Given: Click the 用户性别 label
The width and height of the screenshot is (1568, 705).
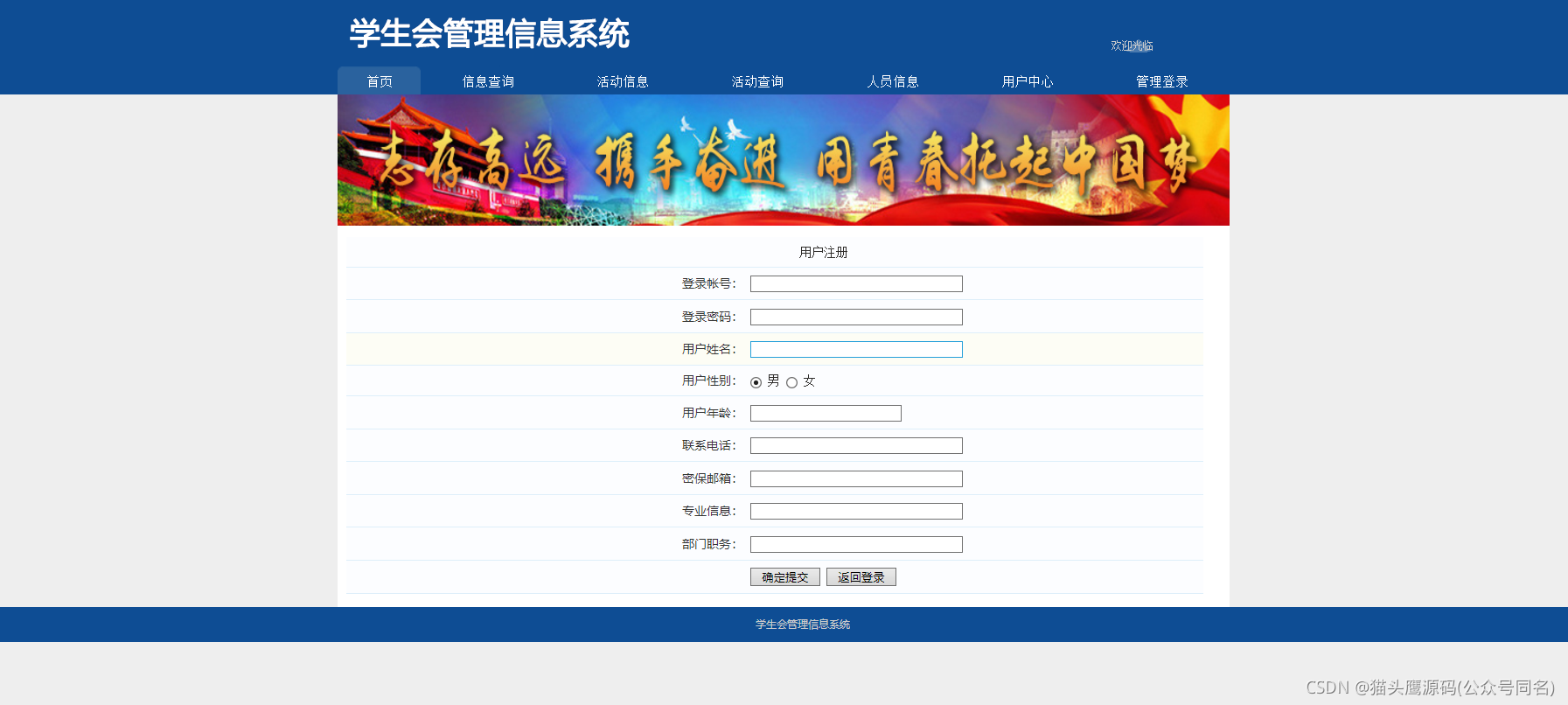Looking at the screenshot, I should click(709, 380).
